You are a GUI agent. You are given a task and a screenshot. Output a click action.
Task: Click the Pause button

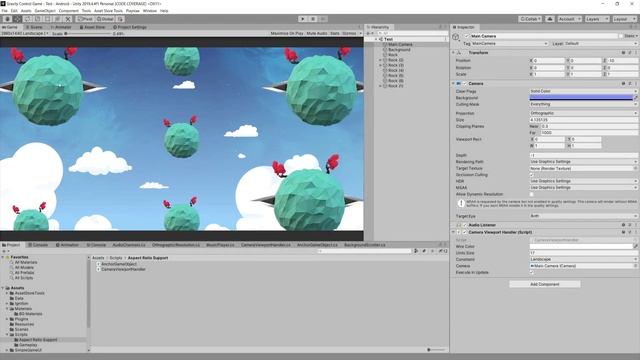click(313, 19)
